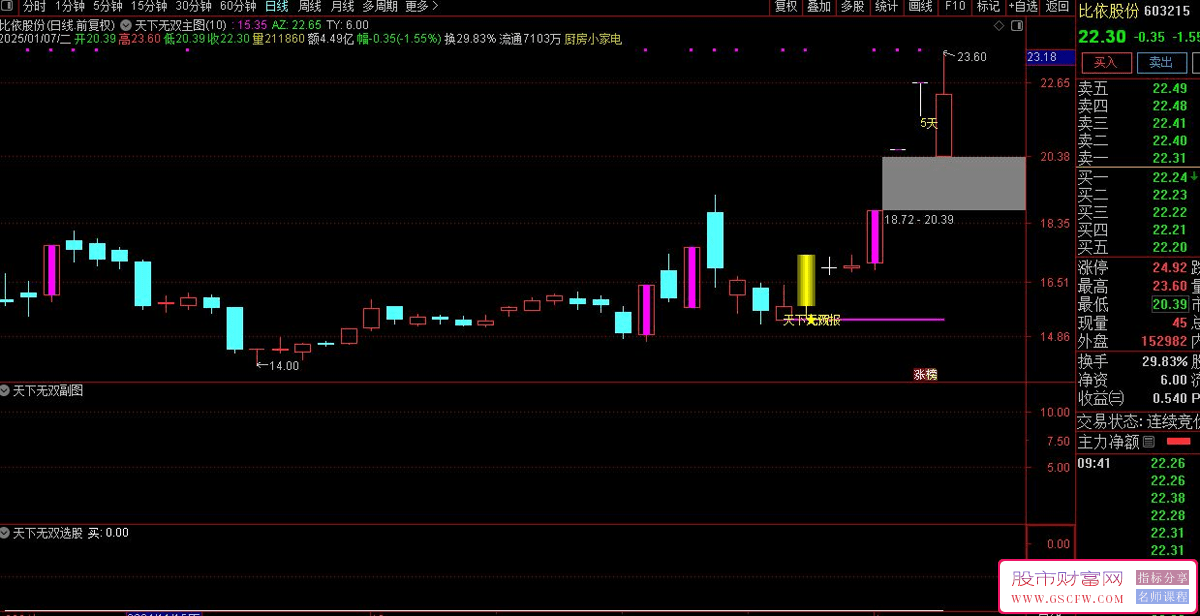1200x616 pixels.
Task: Click the 名师课程 banner button
Action: pos(1162,596)
